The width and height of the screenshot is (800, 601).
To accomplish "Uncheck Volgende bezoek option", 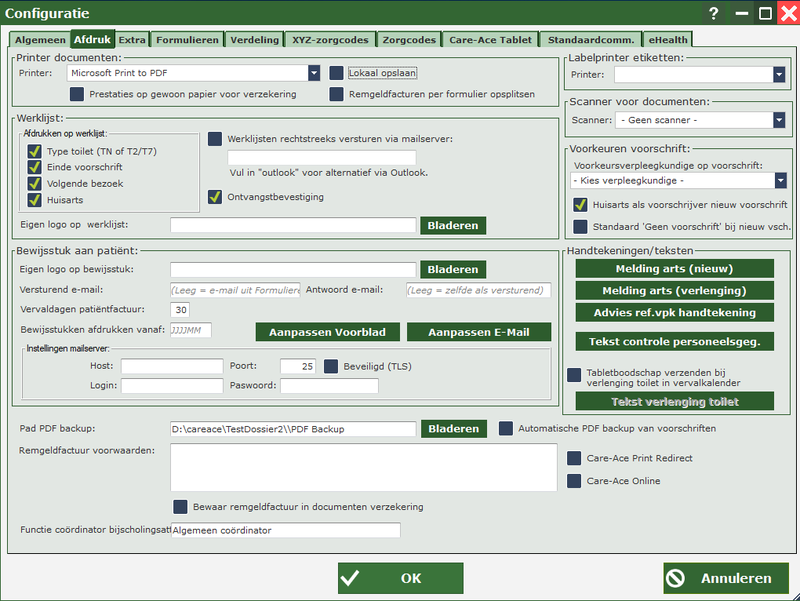I will pos(34,183).
